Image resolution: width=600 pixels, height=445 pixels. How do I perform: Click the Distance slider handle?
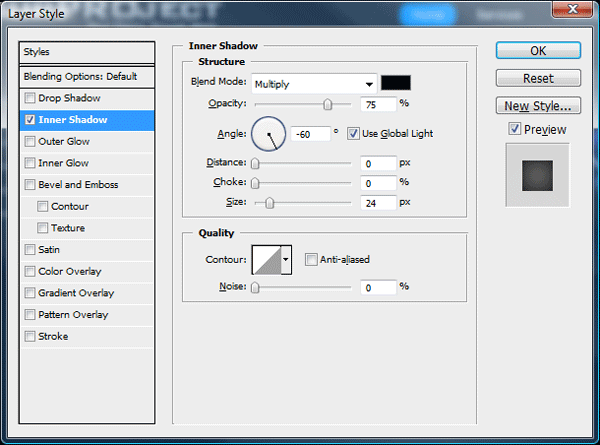[x=255, y=163]
